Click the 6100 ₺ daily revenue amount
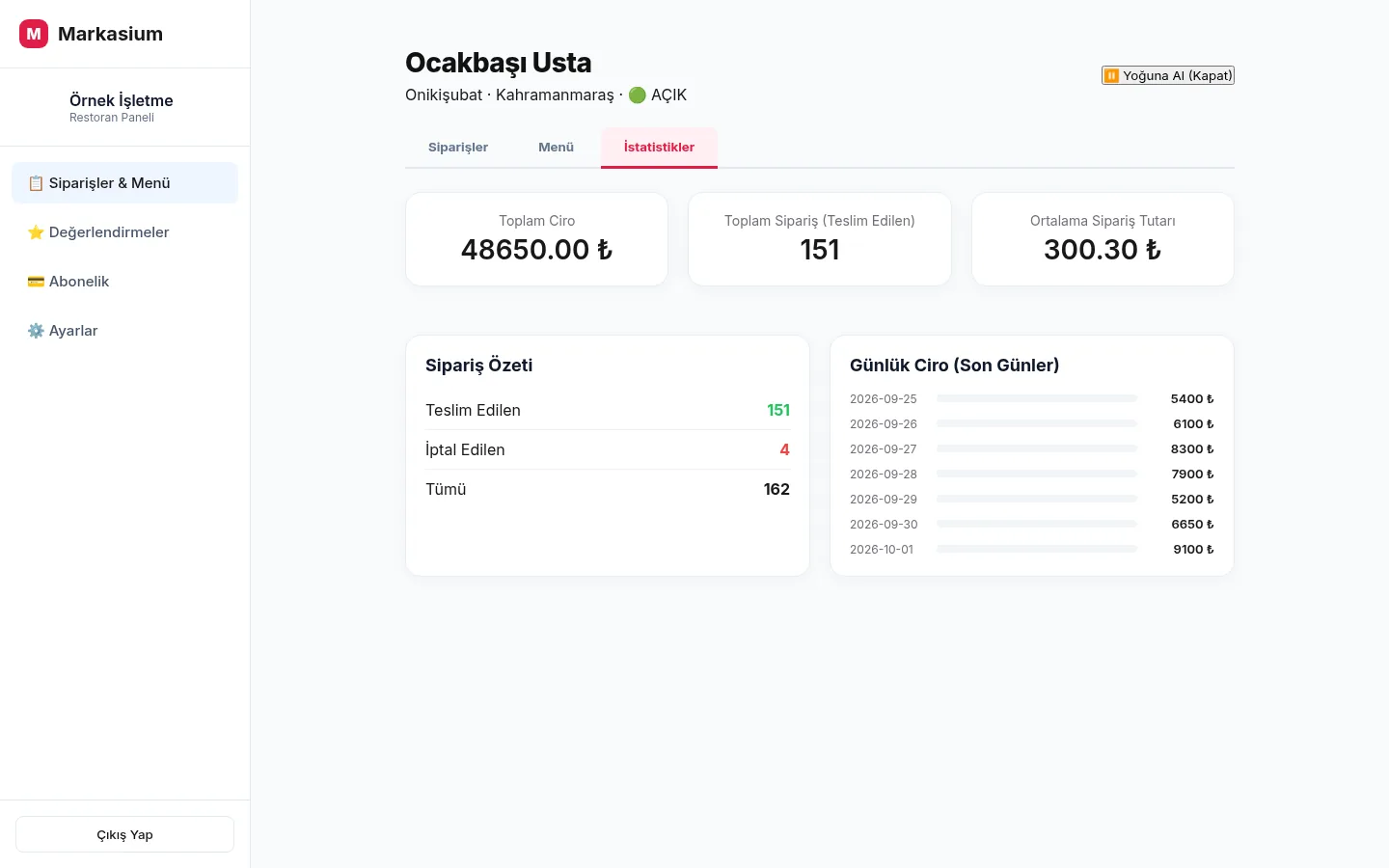The image size is (1389, 868). point(1193,423)
